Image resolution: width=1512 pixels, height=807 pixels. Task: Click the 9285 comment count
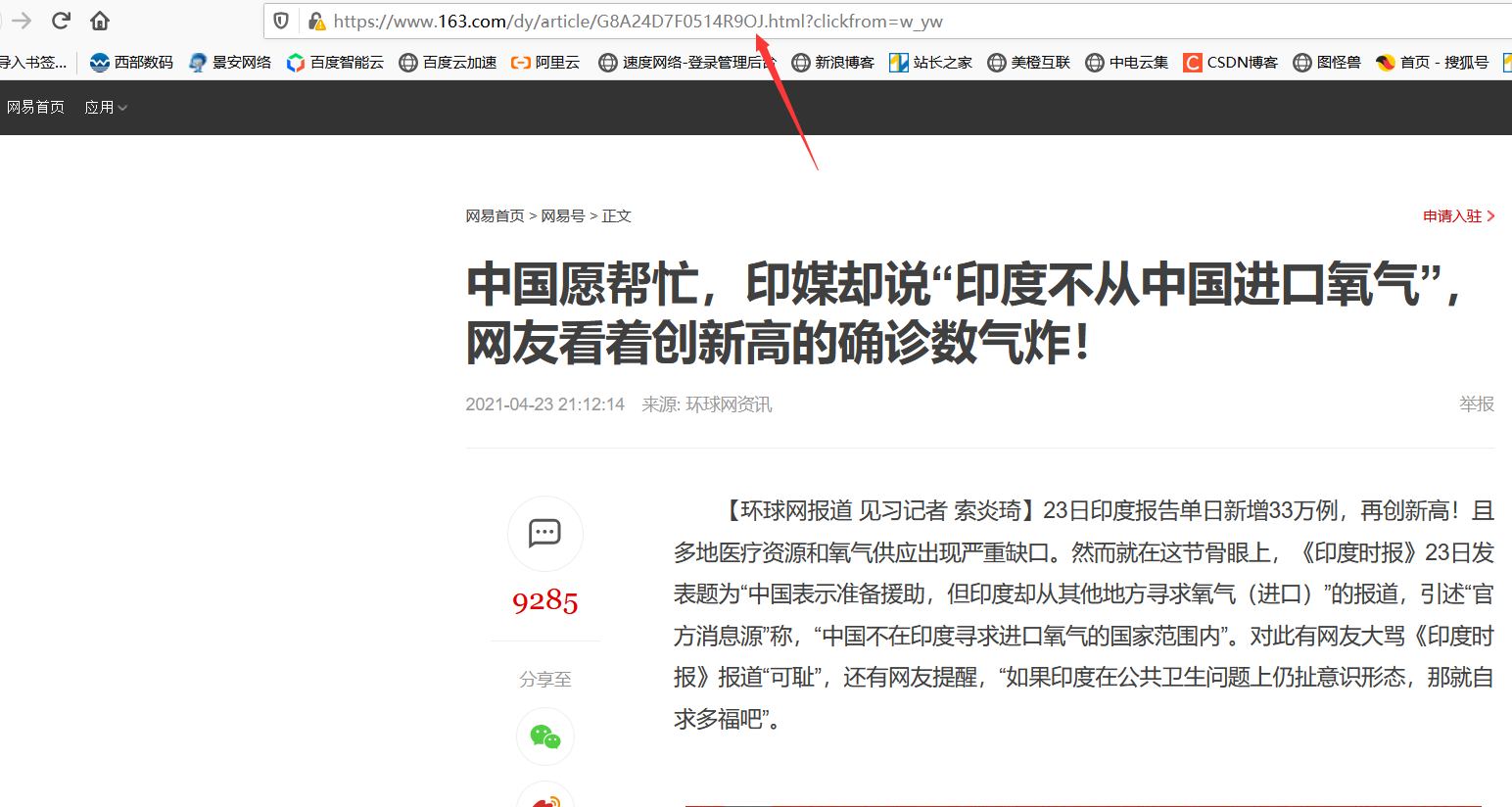point(544,600)
